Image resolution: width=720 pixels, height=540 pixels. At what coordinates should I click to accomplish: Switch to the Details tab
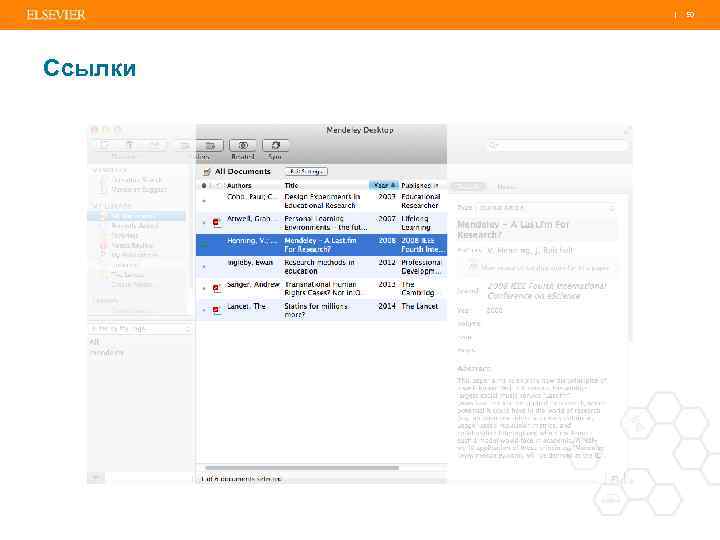[x=467, y=186]
